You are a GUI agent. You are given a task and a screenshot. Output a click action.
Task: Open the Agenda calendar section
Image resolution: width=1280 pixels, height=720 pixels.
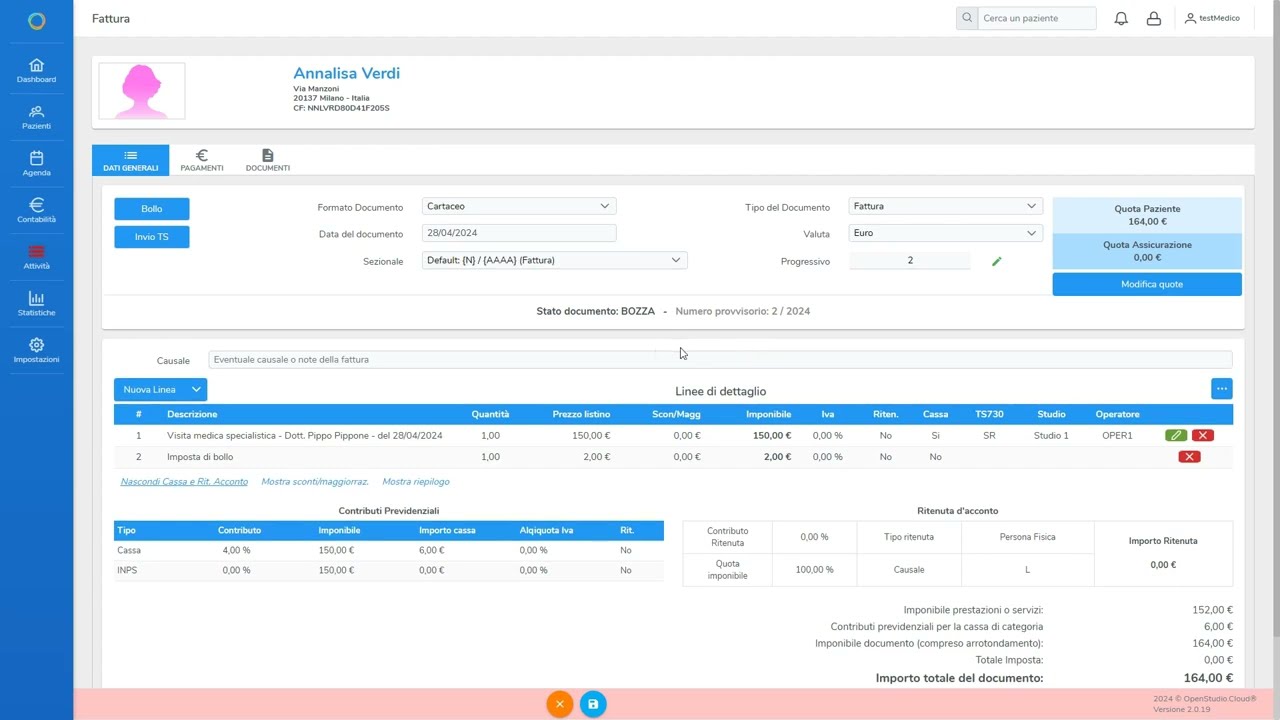(x=36, y=164)
